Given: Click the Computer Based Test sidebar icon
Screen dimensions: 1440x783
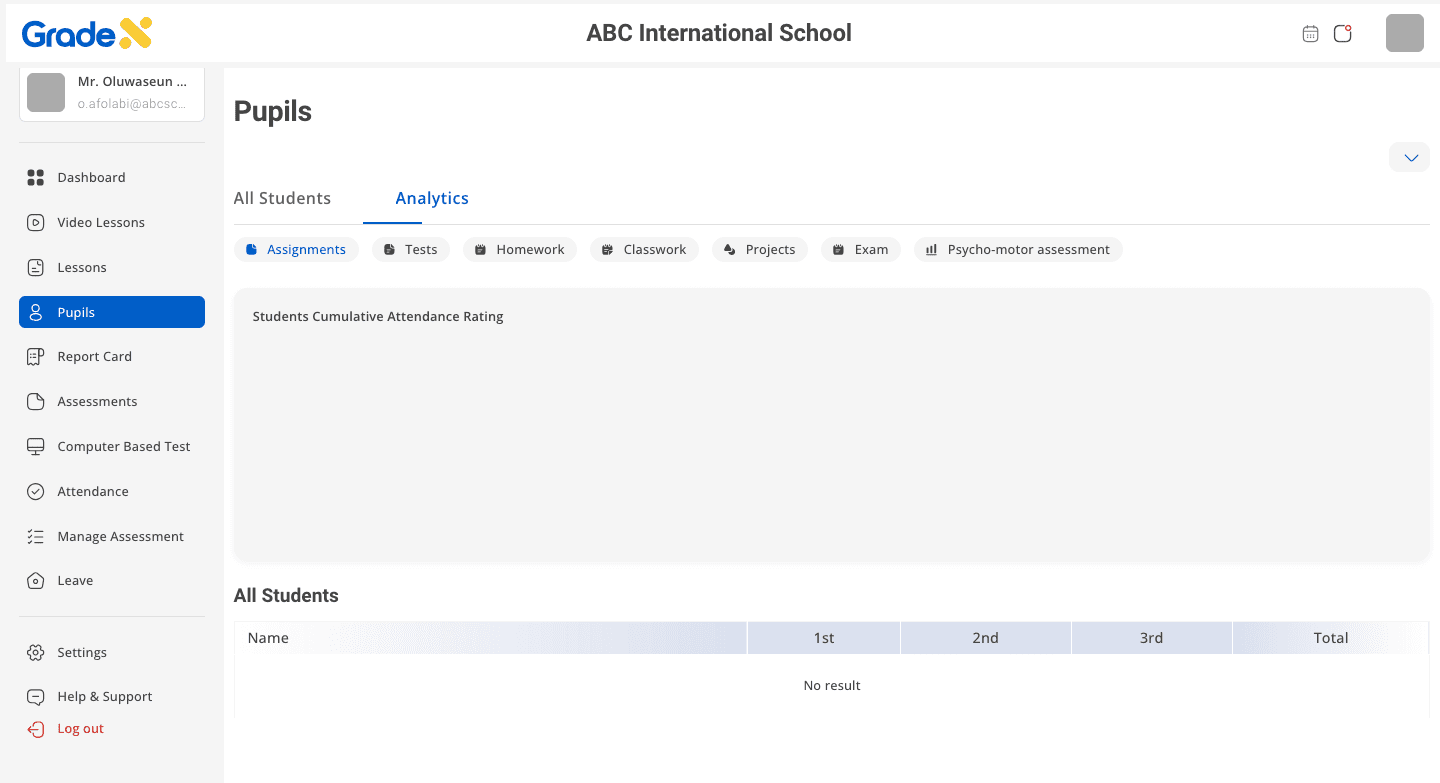Looking at the screenshot, I should point(35,446).
